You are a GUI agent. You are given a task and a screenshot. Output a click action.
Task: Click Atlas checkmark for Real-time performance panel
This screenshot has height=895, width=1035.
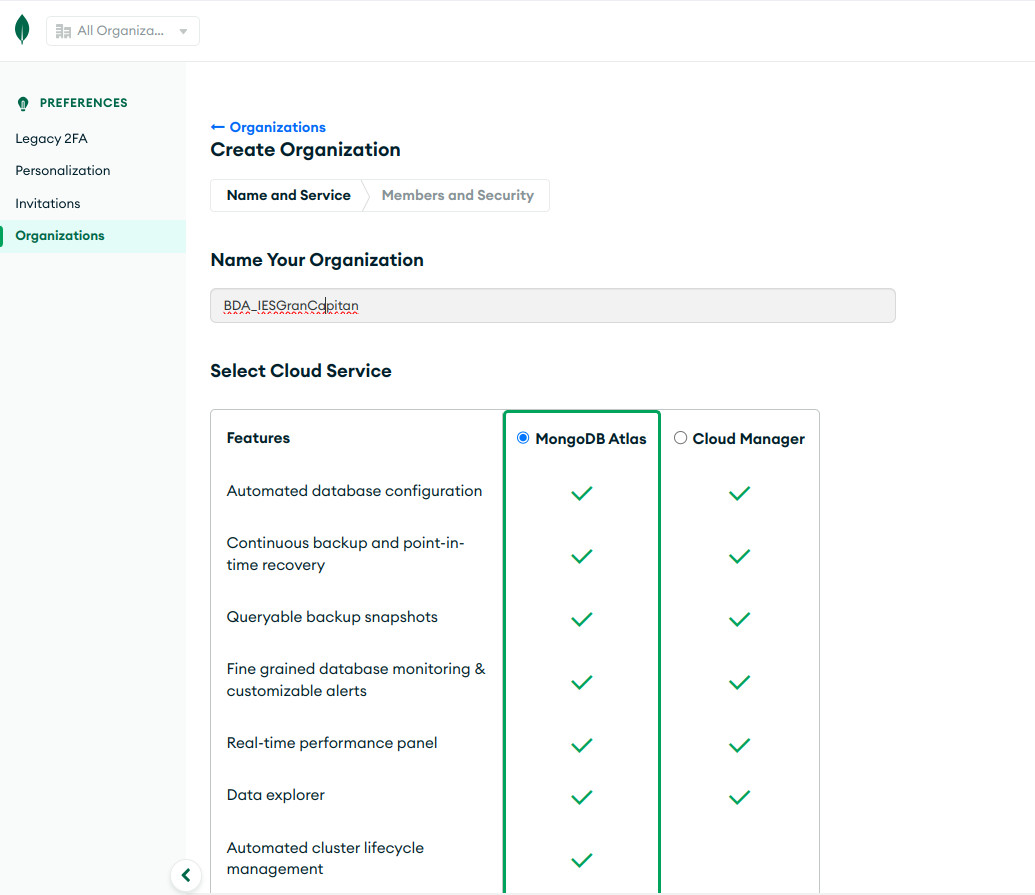582,745
